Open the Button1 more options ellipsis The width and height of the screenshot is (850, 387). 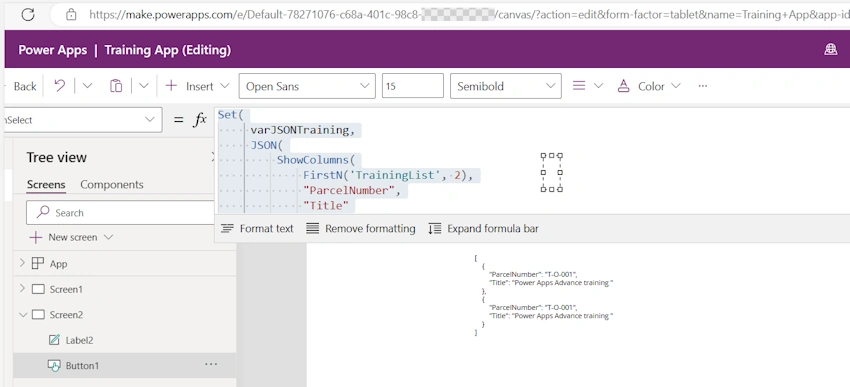coord(211,365)
